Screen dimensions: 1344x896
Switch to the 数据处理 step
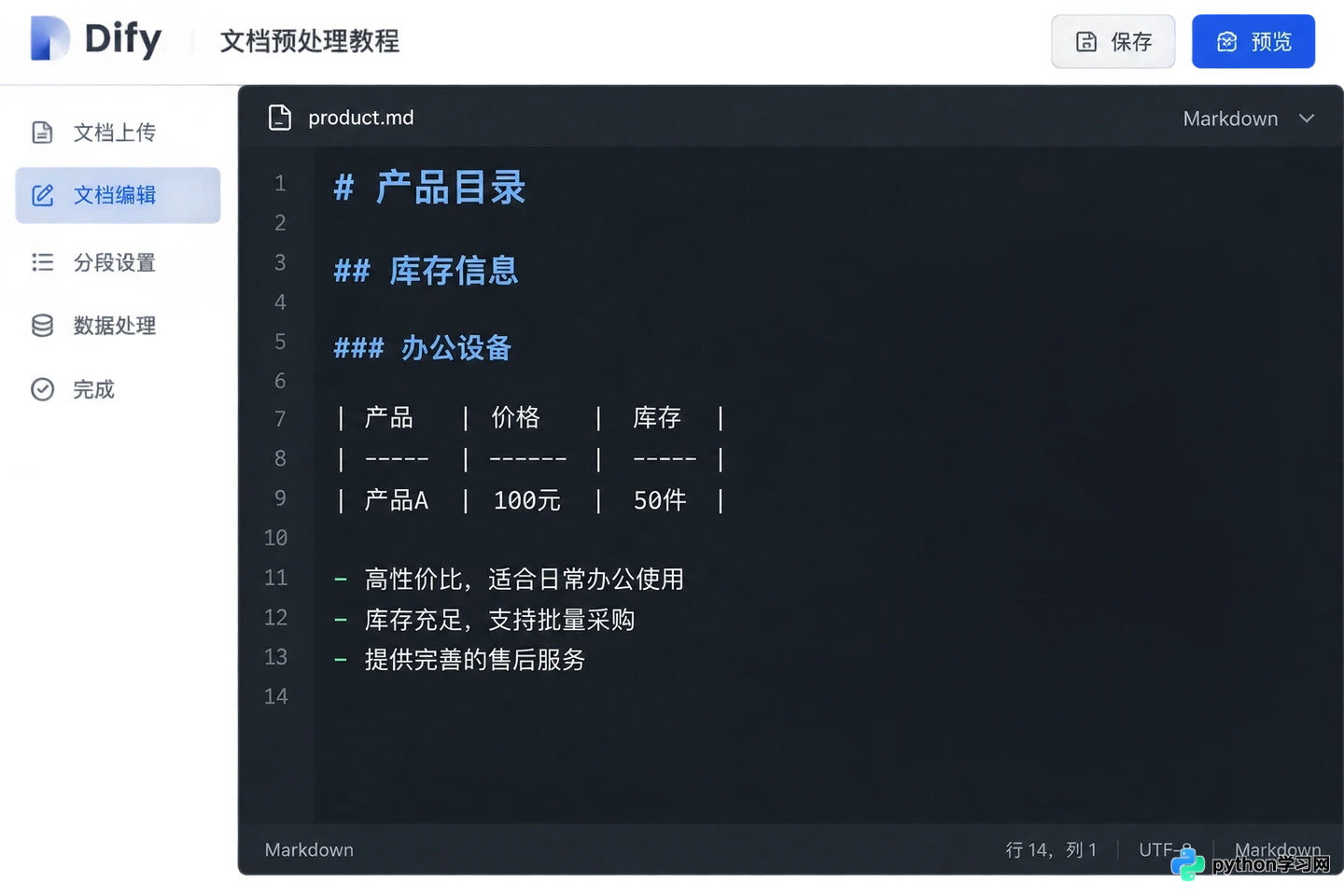point(118,326)
